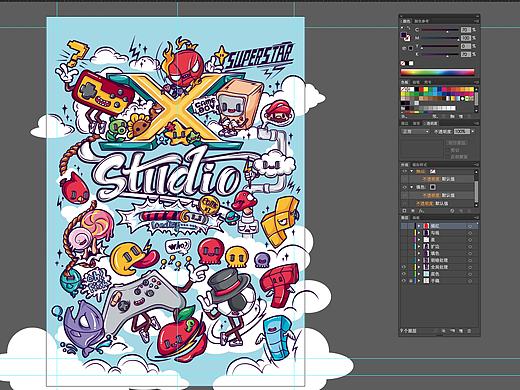Toggle the lock on the 手稿 layer

point(411,281)
